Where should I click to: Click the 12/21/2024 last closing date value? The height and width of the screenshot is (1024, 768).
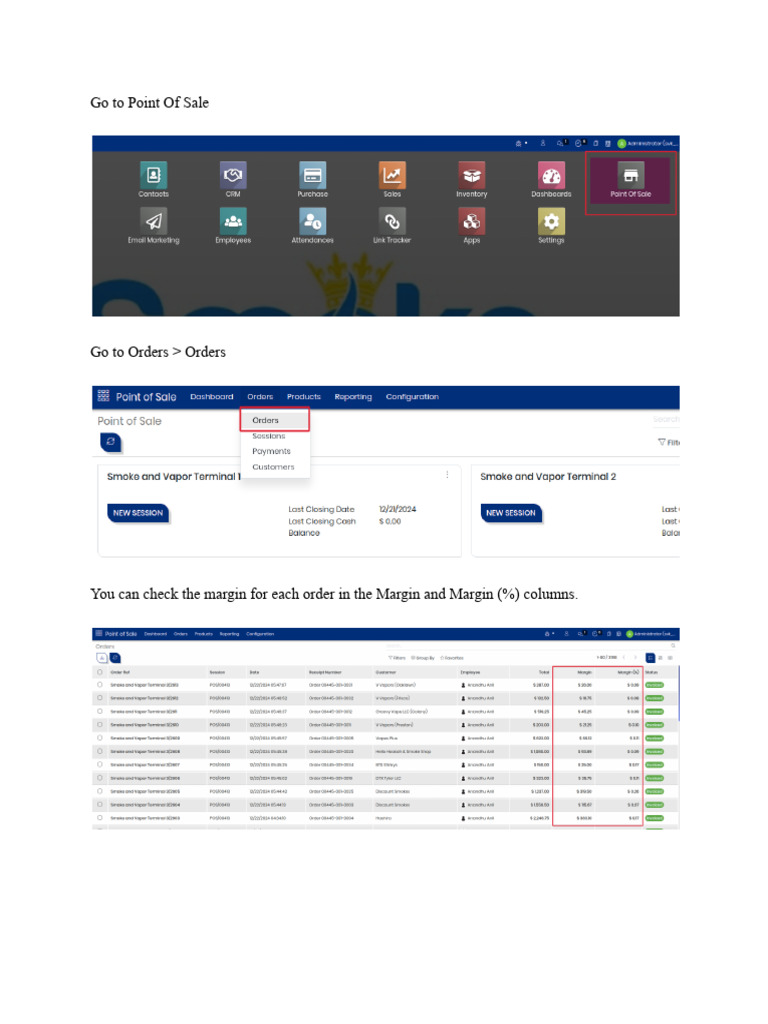[397, 509]
